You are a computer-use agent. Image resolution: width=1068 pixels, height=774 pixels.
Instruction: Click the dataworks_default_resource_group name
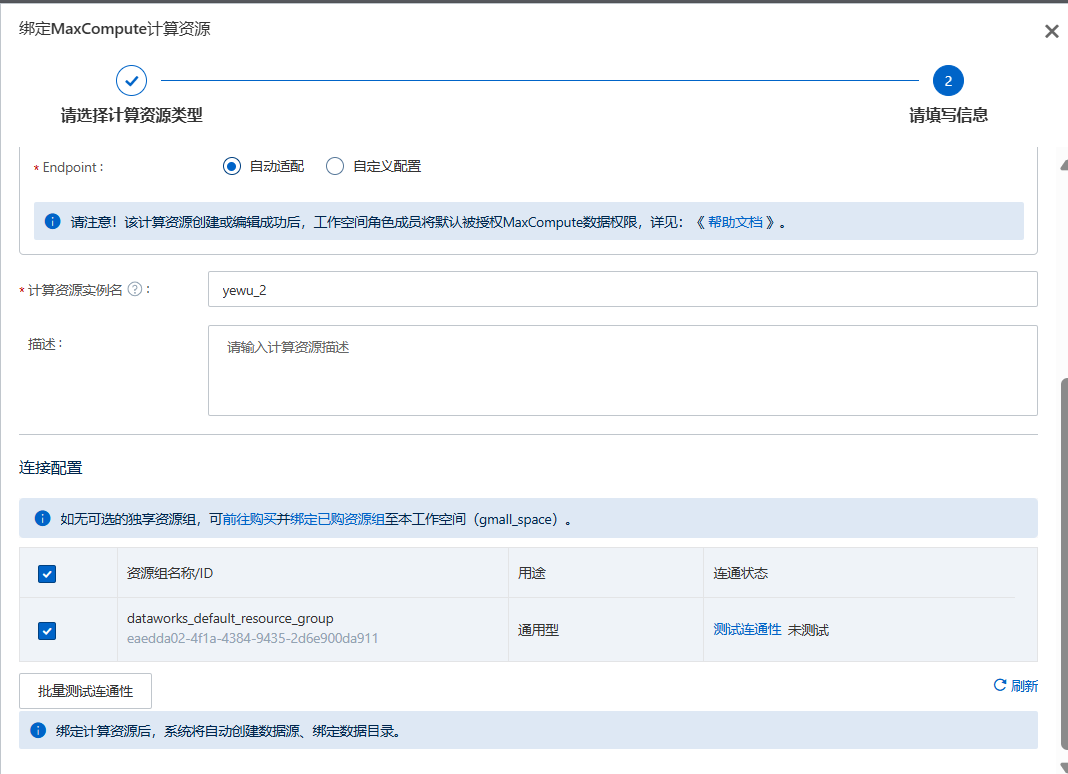click(230, 619)
